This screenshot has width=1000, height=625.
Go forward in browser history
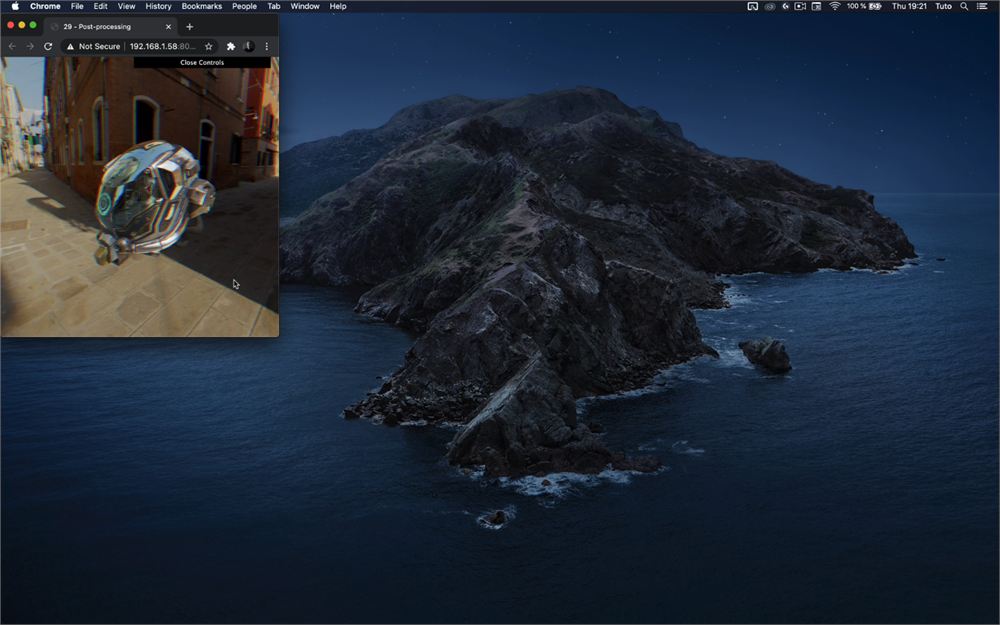(30, 47)
